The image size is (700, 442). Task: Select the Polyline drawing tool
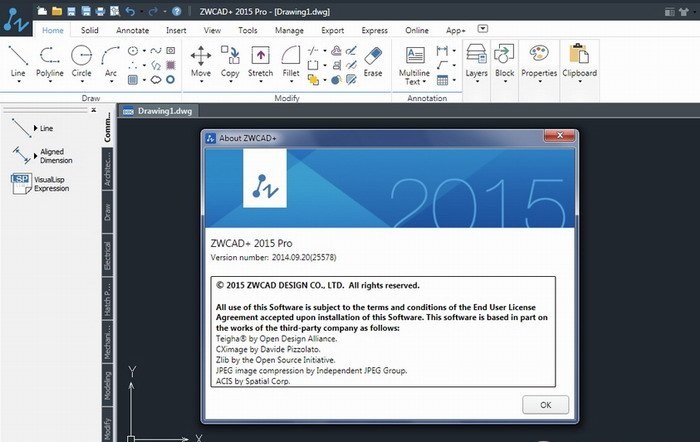[x=50, y=59]
